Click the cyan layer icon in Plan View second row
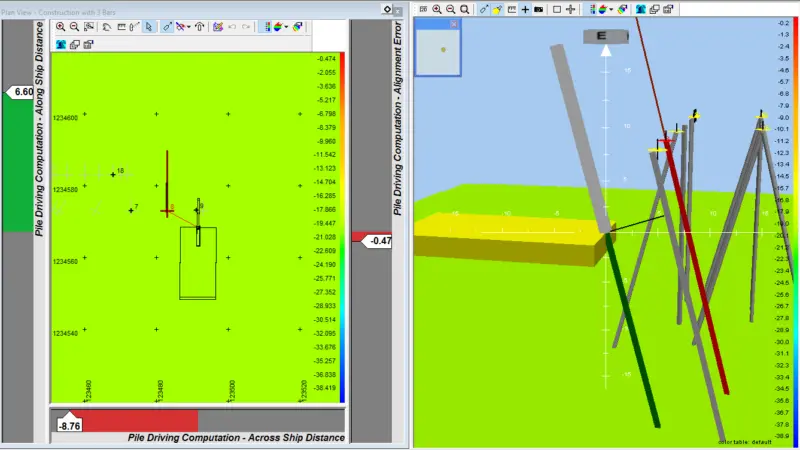This screenshot has height=450, width=800. [61, 45]
